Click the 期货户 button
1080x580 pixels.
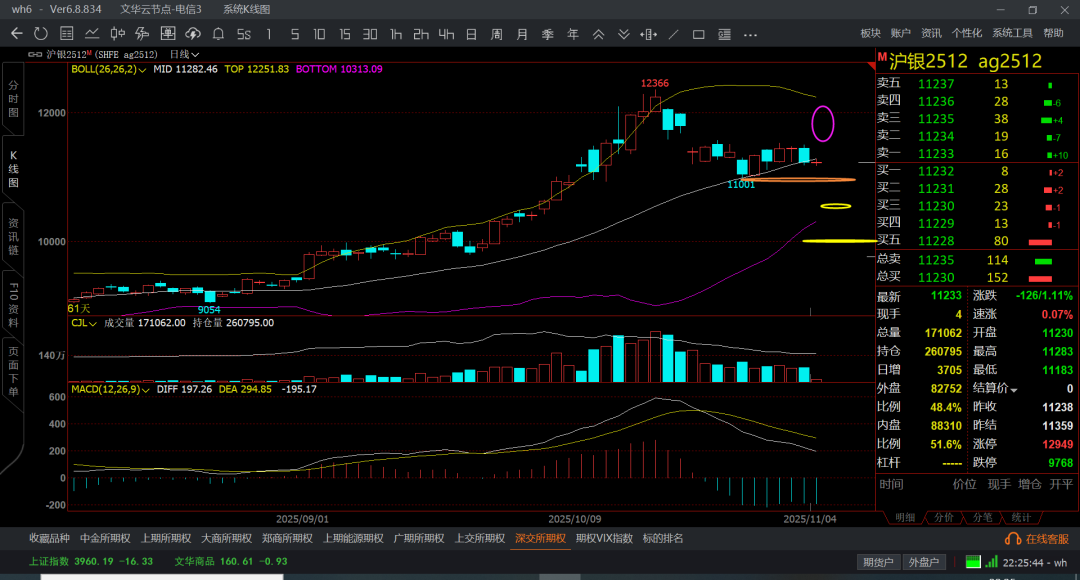point(878,562)
